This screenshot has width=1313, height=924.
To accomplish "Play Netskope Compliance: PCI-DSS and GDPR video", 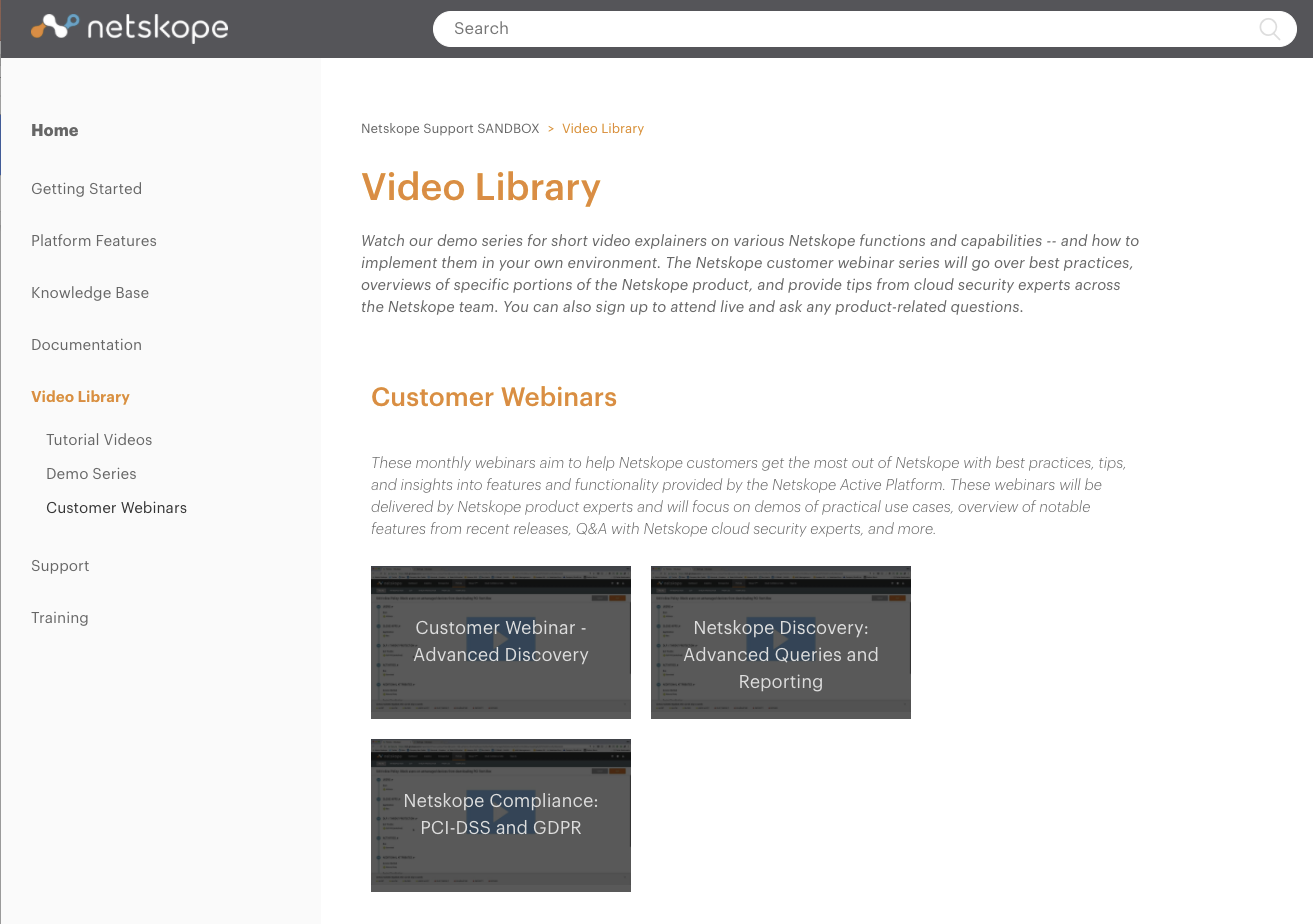I will 501,815.
